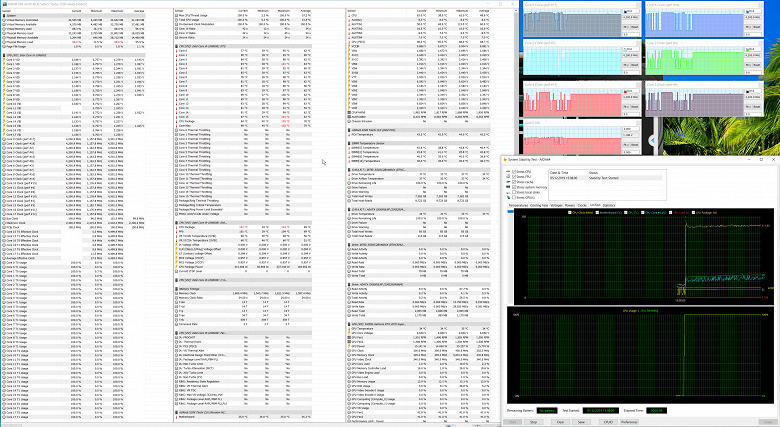Click the green color swatch in Core 3 Clock graph
The image size is (780, 427).
748,49
